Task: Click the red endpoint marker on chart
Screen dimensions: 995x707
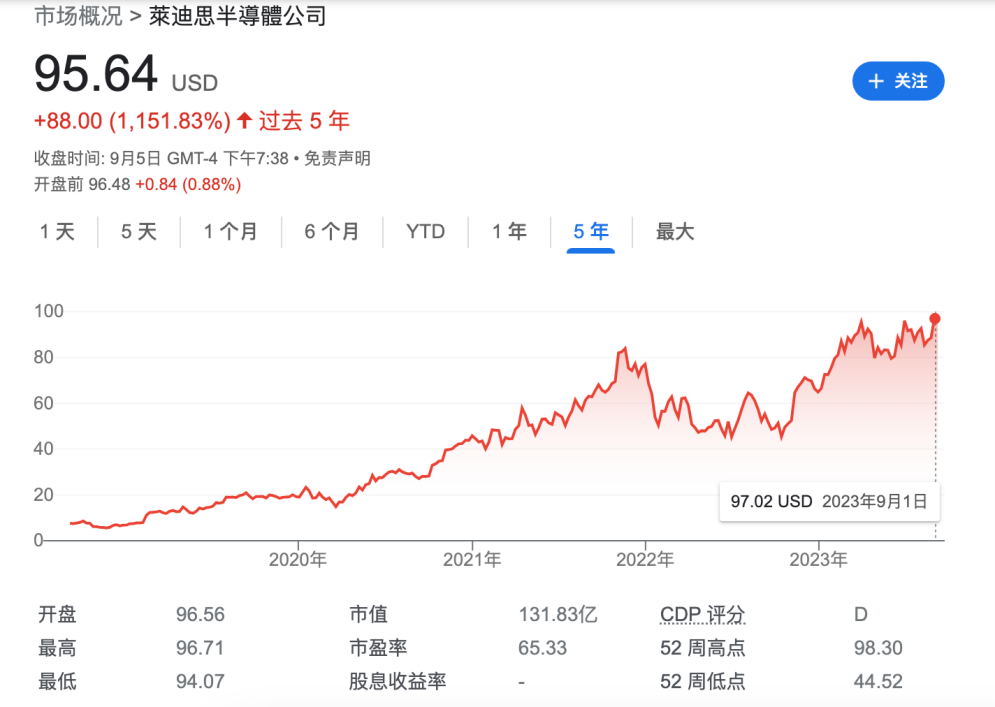Action: 935,319
